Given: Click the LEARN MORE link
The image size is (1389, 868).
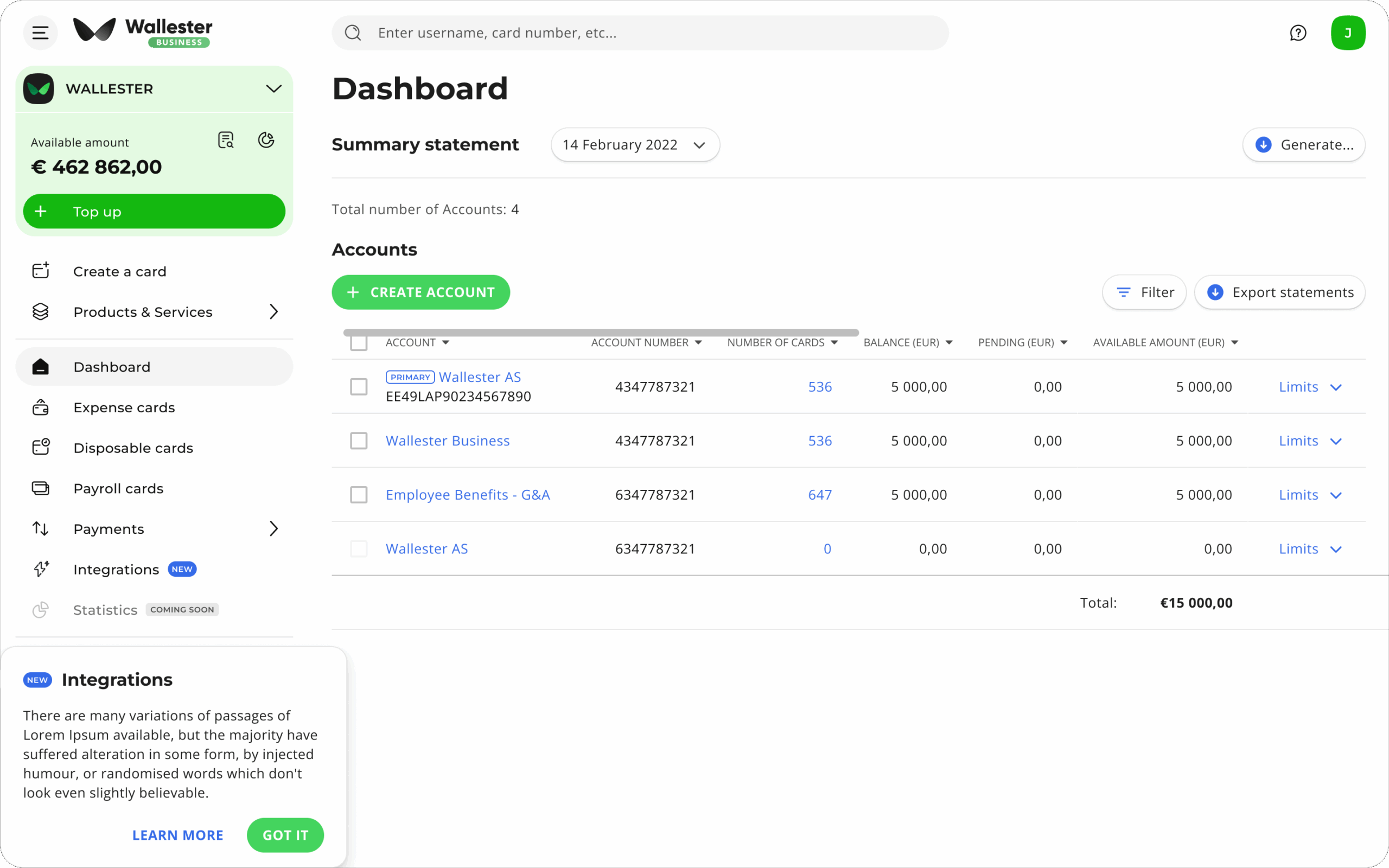Looking at the screenshot, I should [178, 835].
